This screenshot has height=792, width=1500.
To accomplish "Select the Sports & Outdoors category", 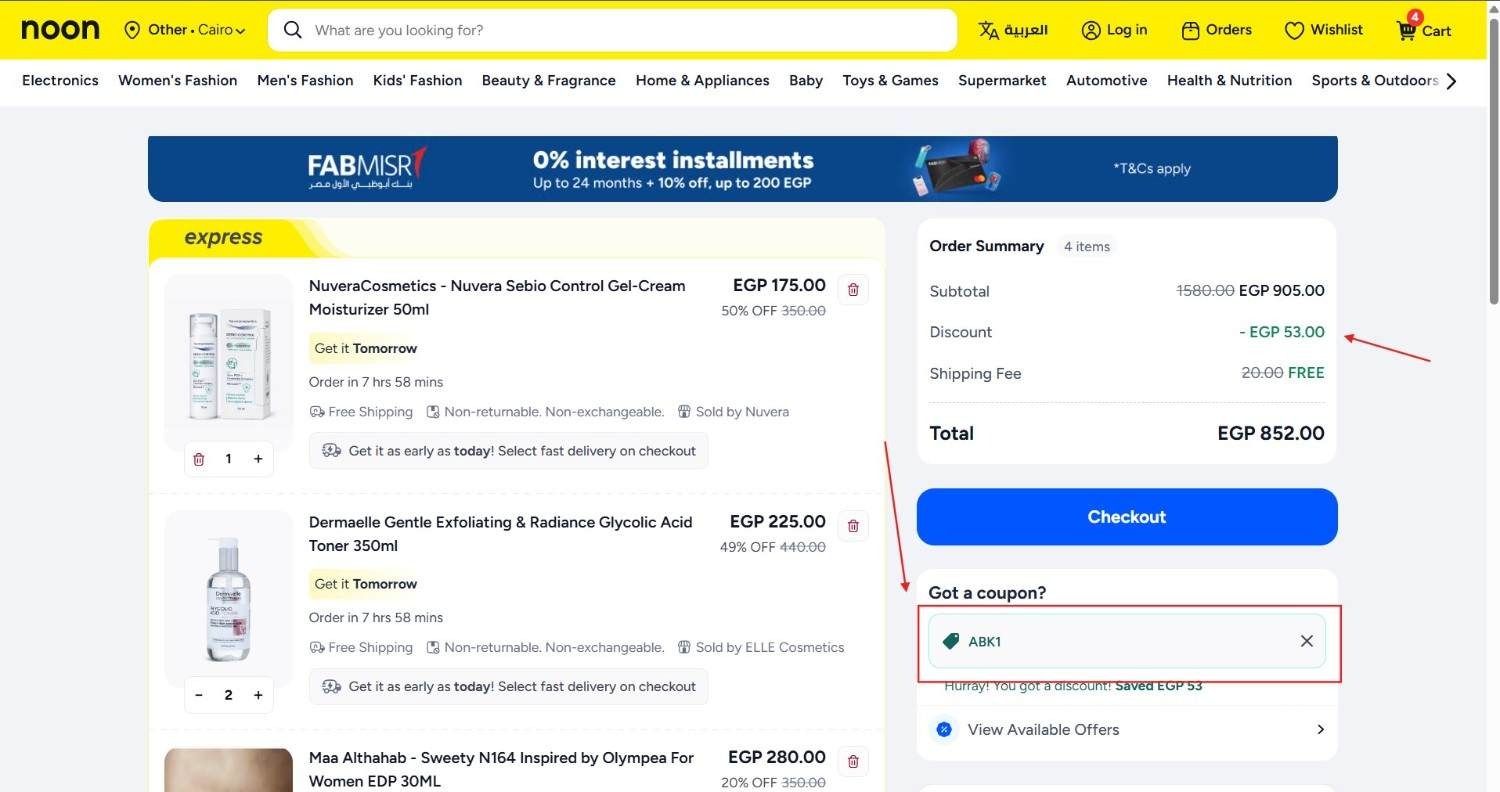I will tap(1375, 80).
